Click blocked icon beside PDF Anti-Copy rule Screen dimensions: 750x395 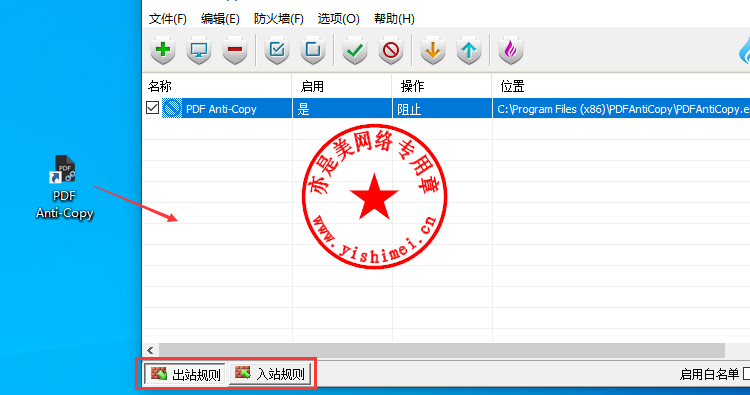172,109
